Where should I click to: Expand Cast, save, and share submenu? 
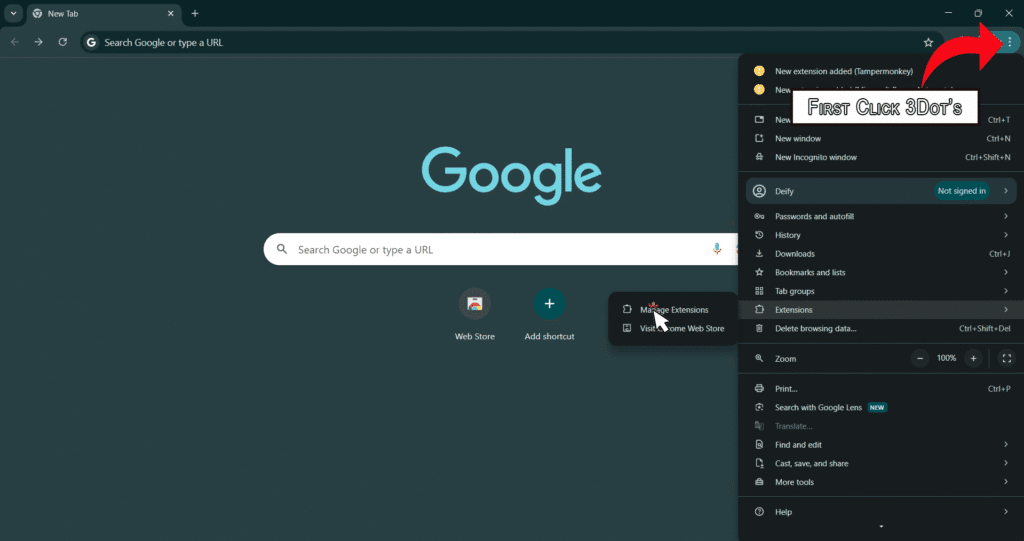coord(881,464)
